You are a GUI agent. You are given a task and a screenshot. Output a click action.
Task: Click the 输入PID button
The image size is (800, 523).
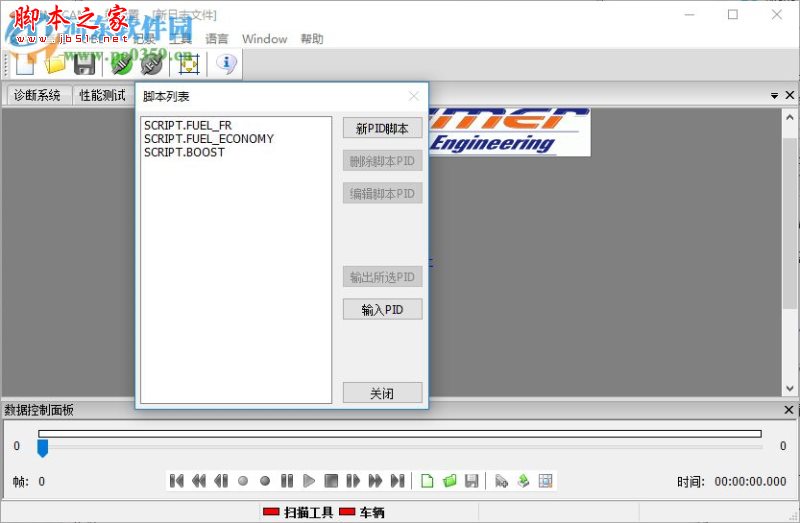pos(382,309)
